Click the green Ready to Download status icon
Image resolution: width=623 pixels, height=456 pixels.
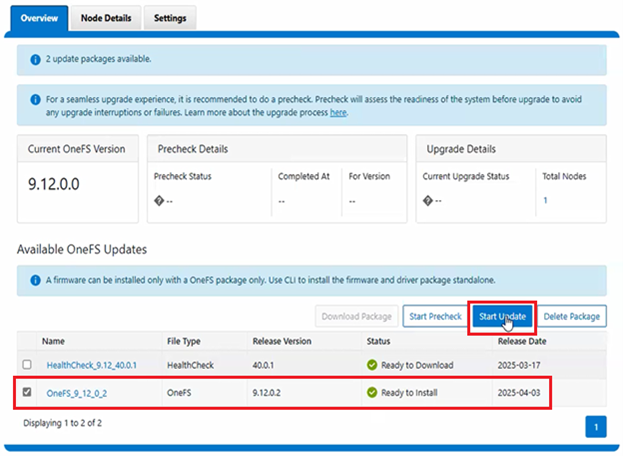(x=373, y=365)
